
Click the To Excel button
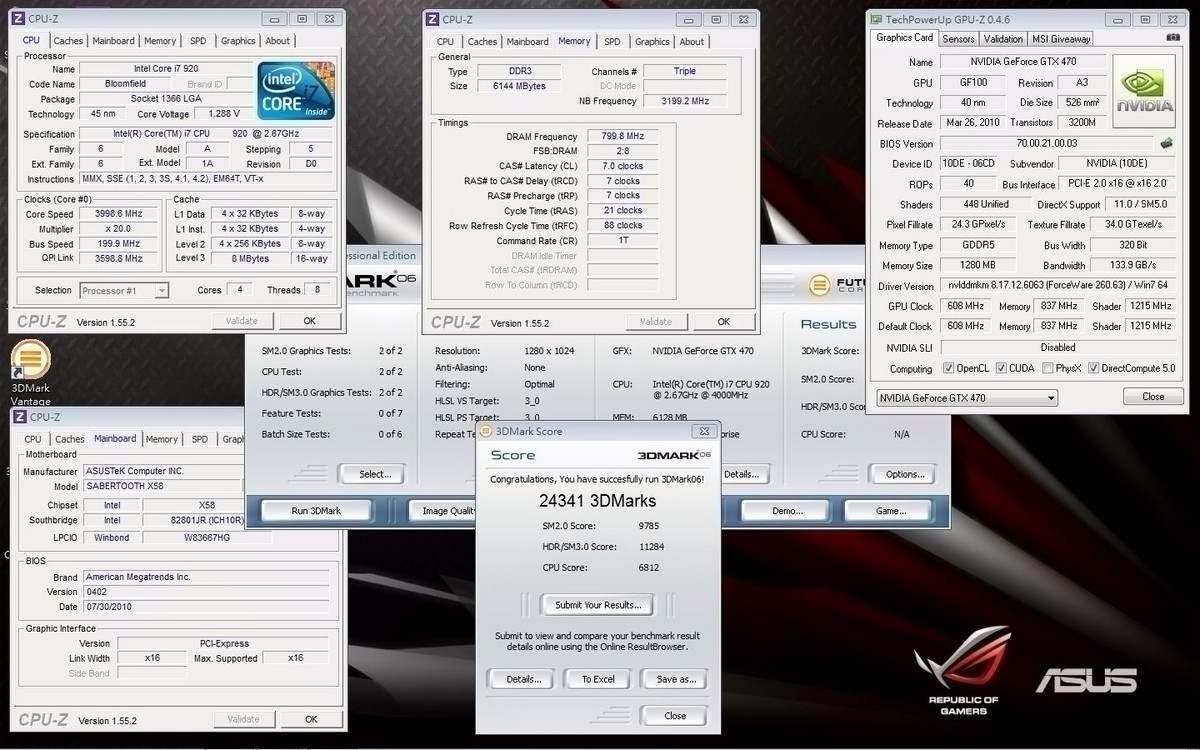click(598, 679)
